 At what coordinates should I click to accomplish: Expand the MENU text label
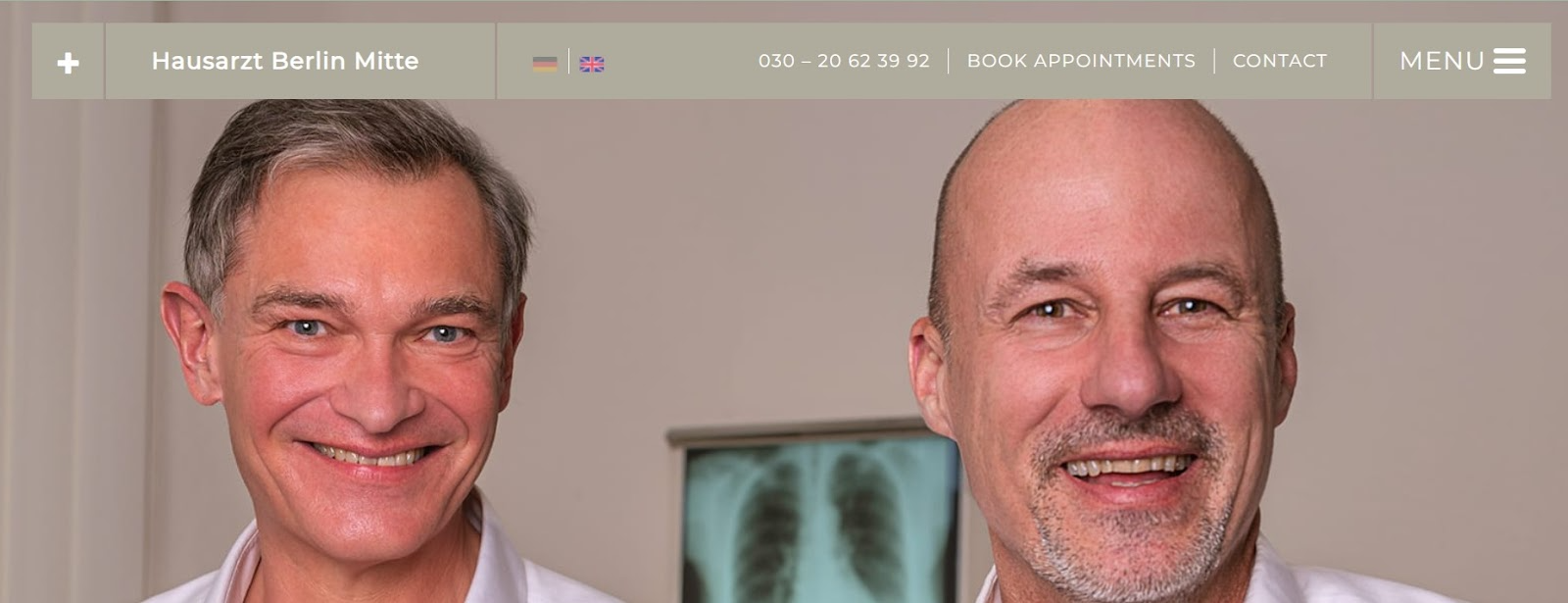(1443, 61)
